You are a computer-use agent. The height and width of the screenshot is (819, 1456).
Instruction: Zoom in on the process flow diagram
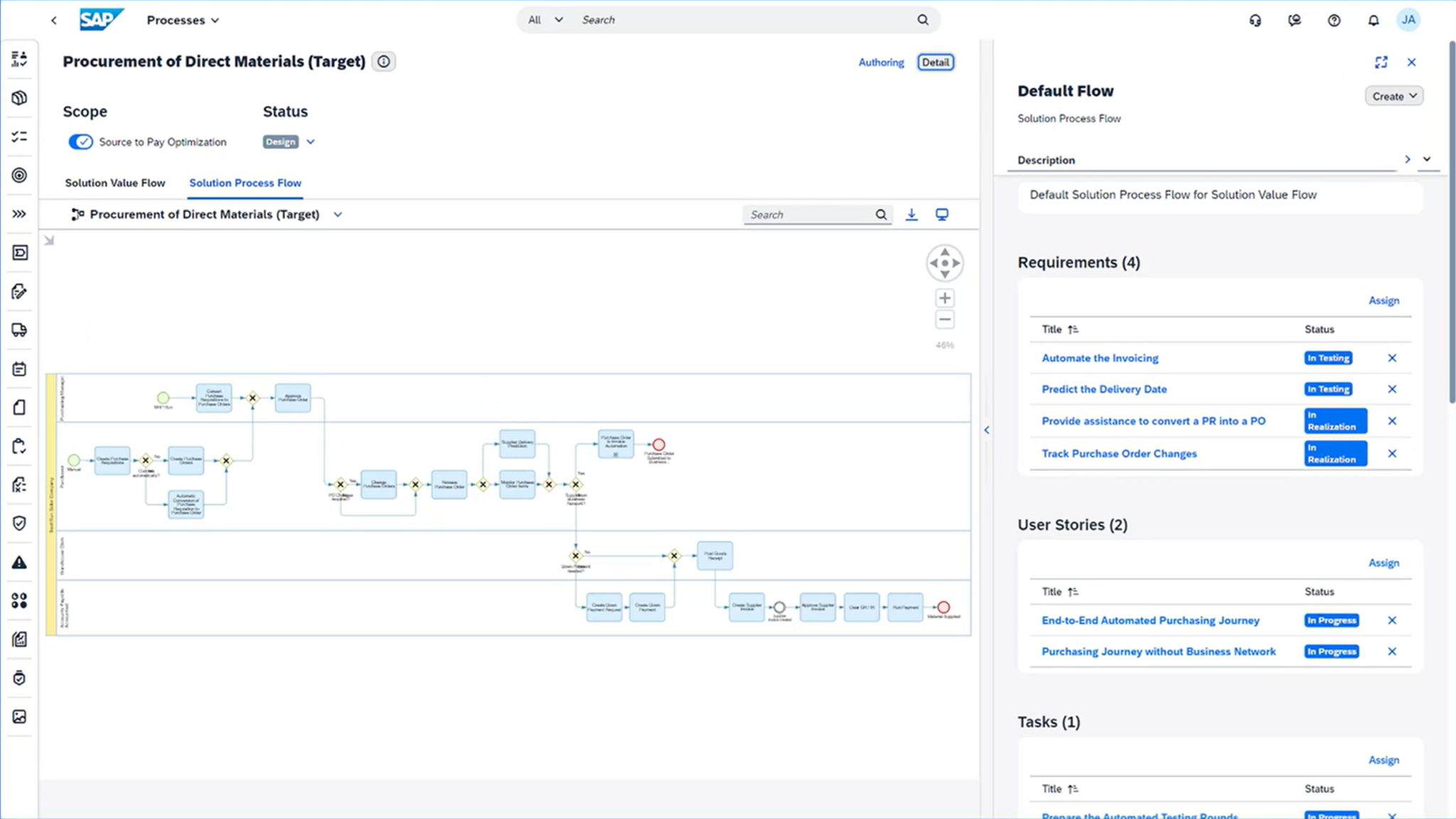click(944, 297)
